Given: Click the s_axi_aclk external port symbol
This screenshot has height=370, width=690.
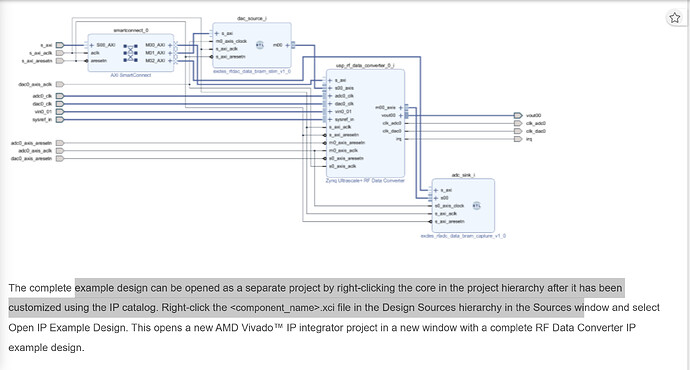Looking at the screenshot, I should tap(60, 53).
